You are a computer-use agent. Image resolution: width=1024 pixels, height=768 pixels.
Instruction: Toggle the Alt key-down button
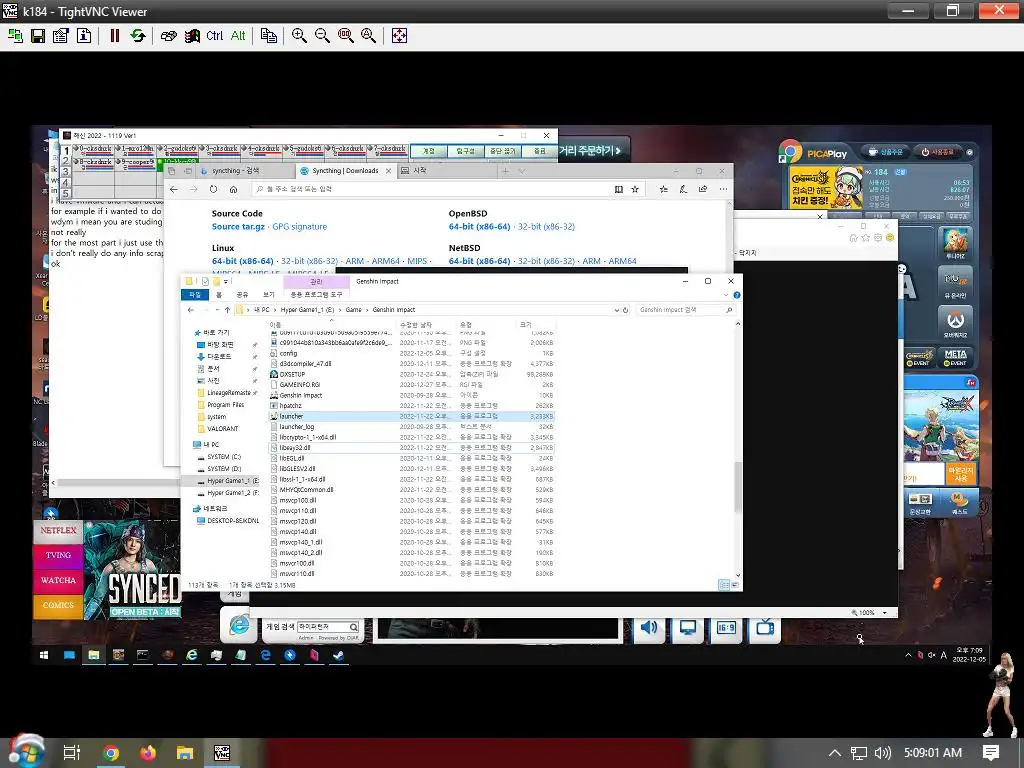coord(238,36)
